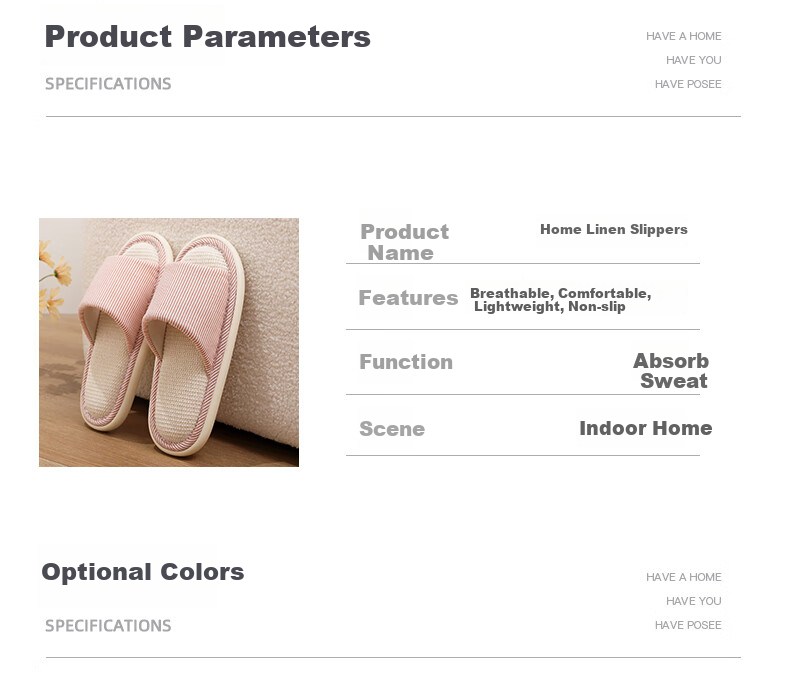Select the SPECIFICATIONS label under Optional Colors
Viewport: 790px width, 697px height.
[108, 625]
